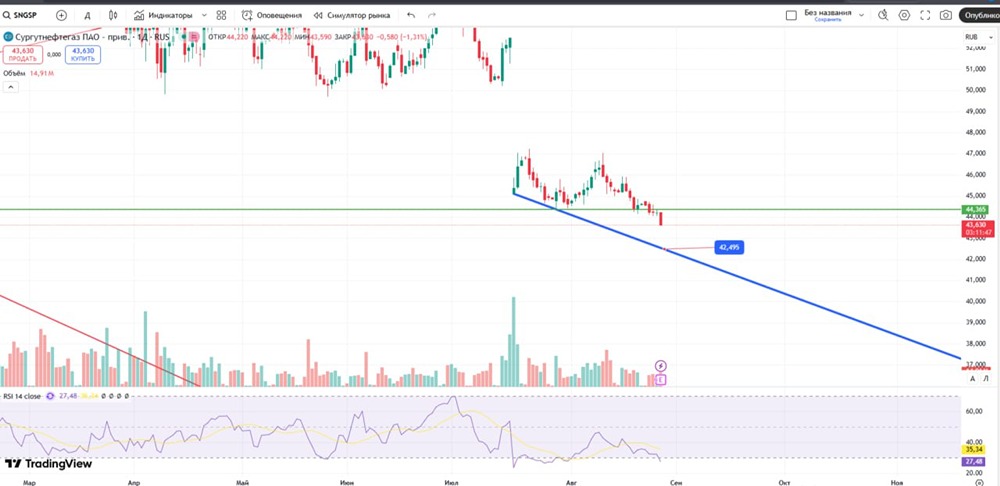Toggle the auto scale A button
The height and width of the screenshot is (486, 1000).
[973, 379]
